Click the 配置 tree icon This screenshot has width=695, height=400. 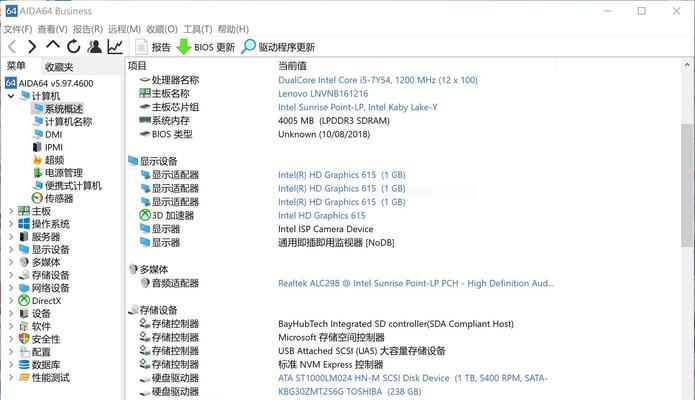pos(24,352)
